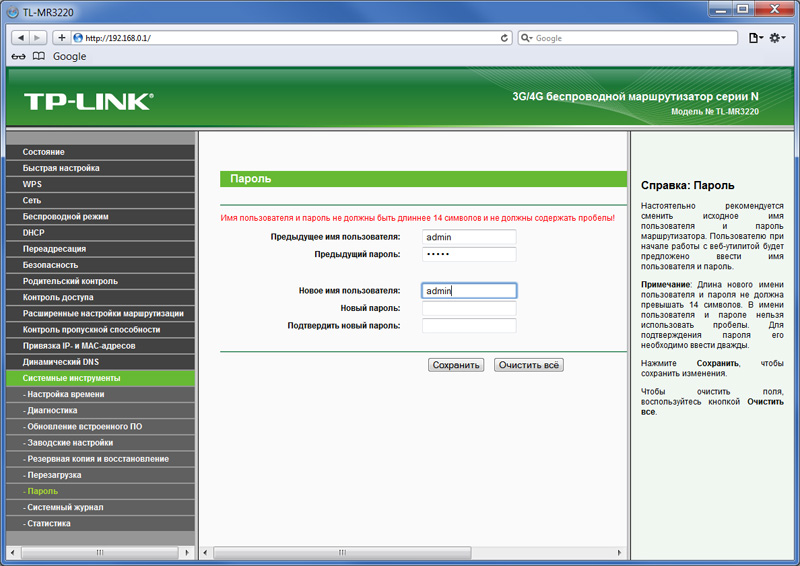Open the Google bookmark bar link

tap(69, 56)
